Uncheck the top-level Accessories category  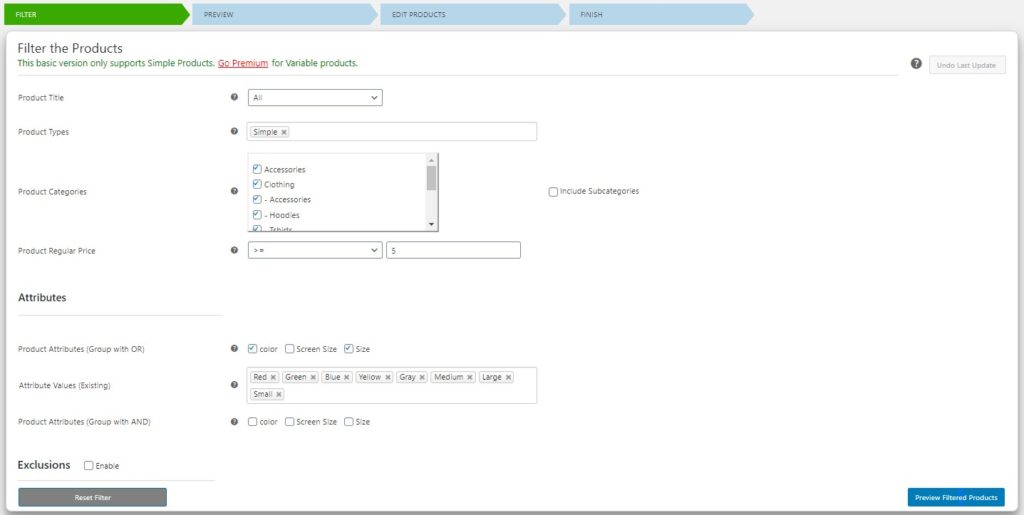point(257,169)
